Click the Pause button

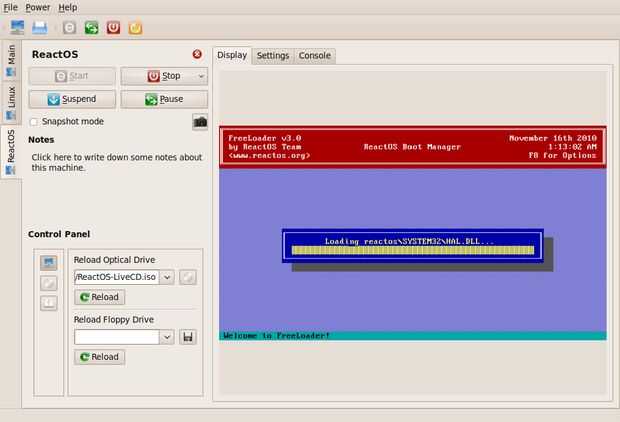point(164,99)
